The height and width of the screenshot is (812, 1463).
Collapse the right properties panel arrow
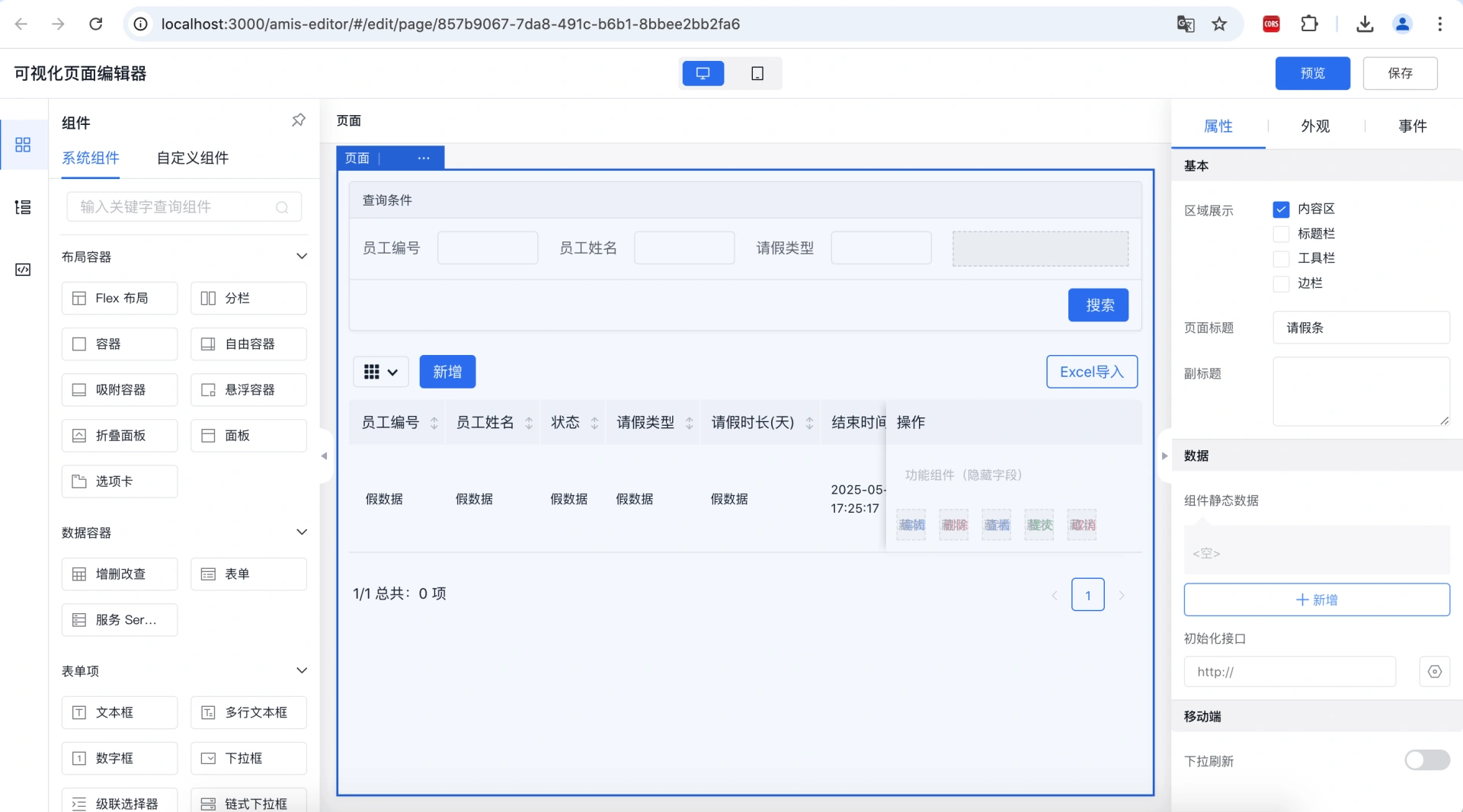click(1164, 456)
